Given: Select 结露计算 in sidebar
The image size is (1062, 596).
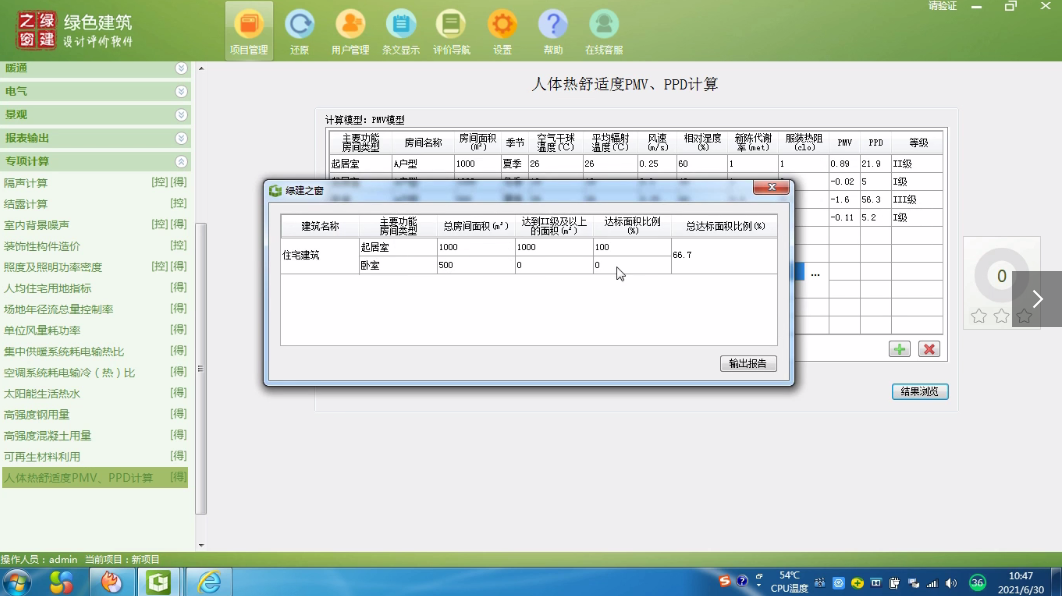Looking at the screenshot, I should pyautogui.click(x=26, y=204).
